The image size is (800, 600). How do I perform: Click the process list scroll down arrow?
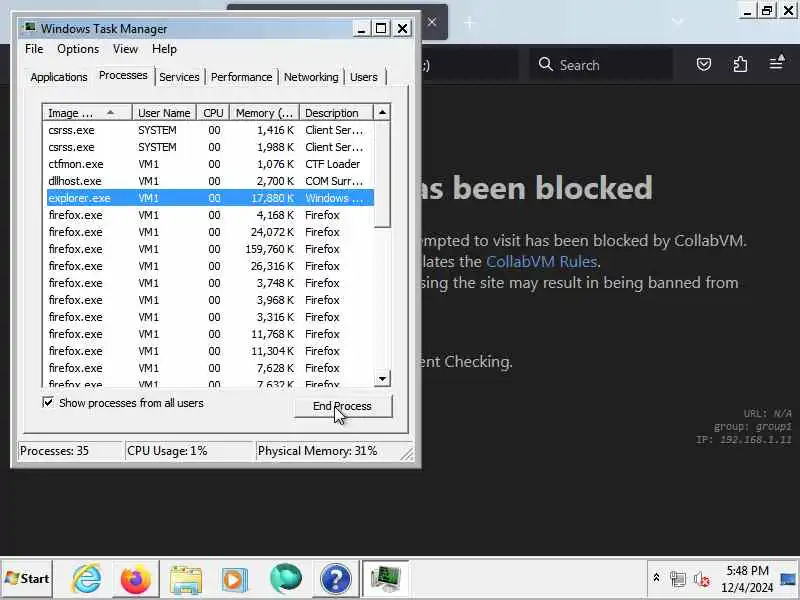click(x=382, y=379)
